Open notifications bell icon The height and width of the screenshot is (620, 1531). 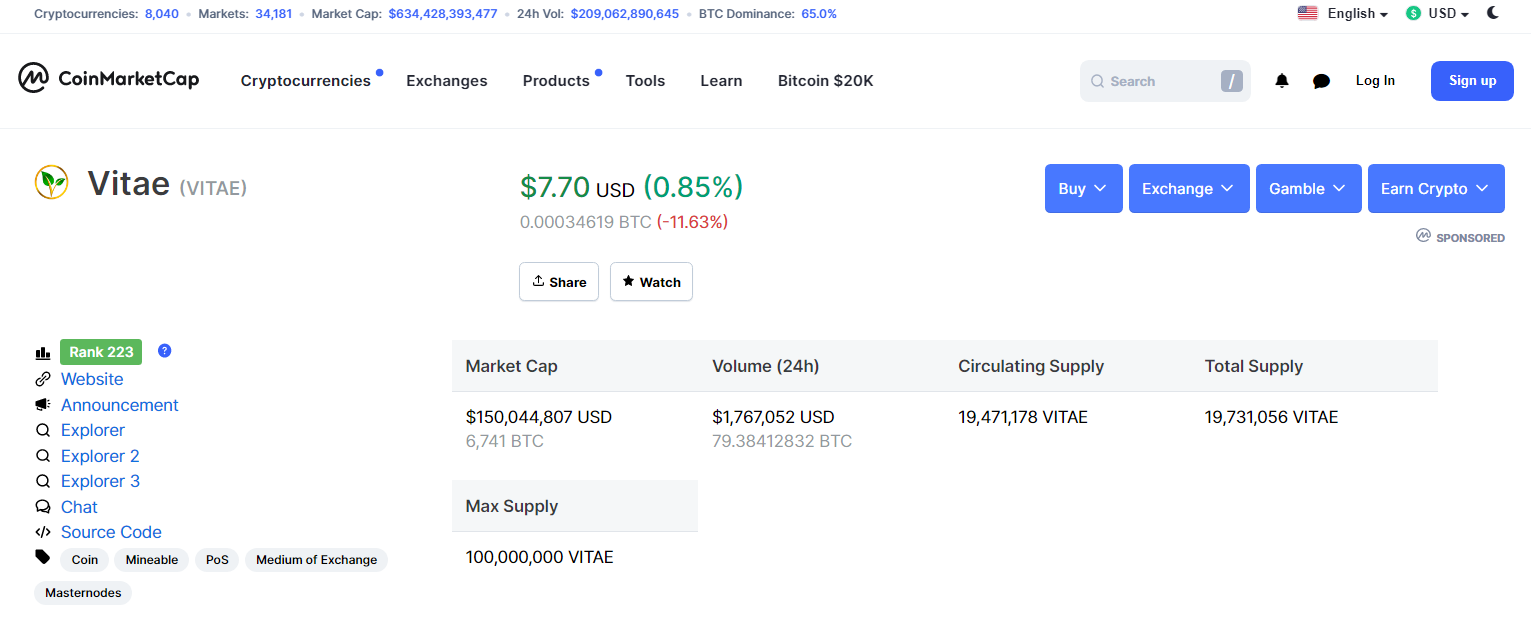click(x=1282, y=81)
